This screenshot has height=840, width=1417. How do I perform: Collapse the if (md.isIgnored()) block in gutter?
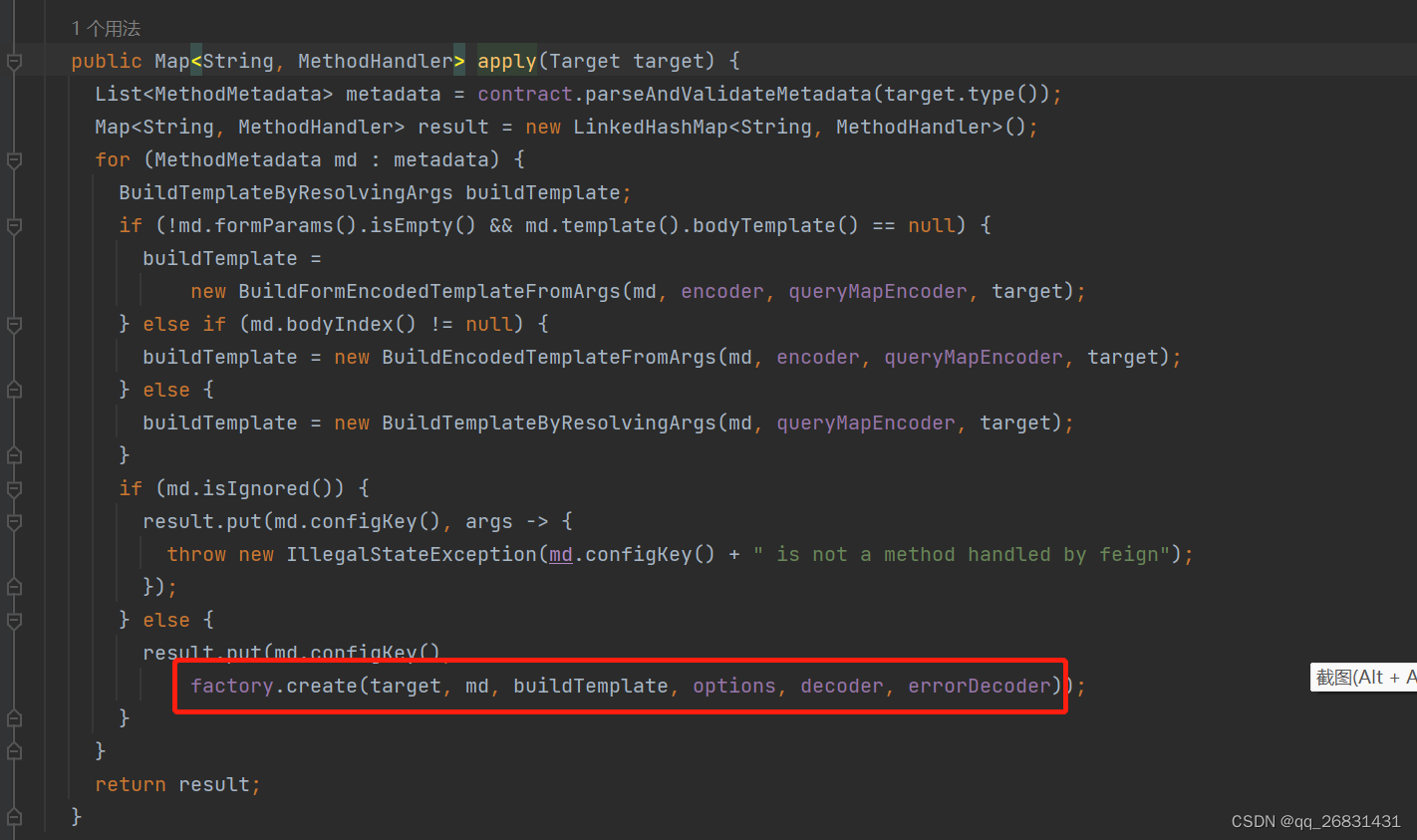click(14, 489)
